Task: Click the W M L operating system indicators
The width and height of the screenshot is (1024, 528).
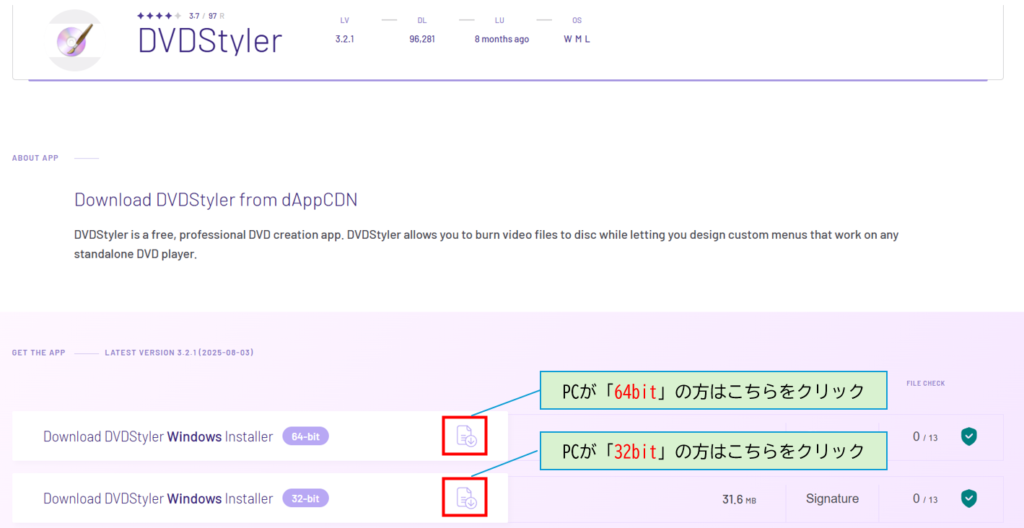Action: point(577,39)
